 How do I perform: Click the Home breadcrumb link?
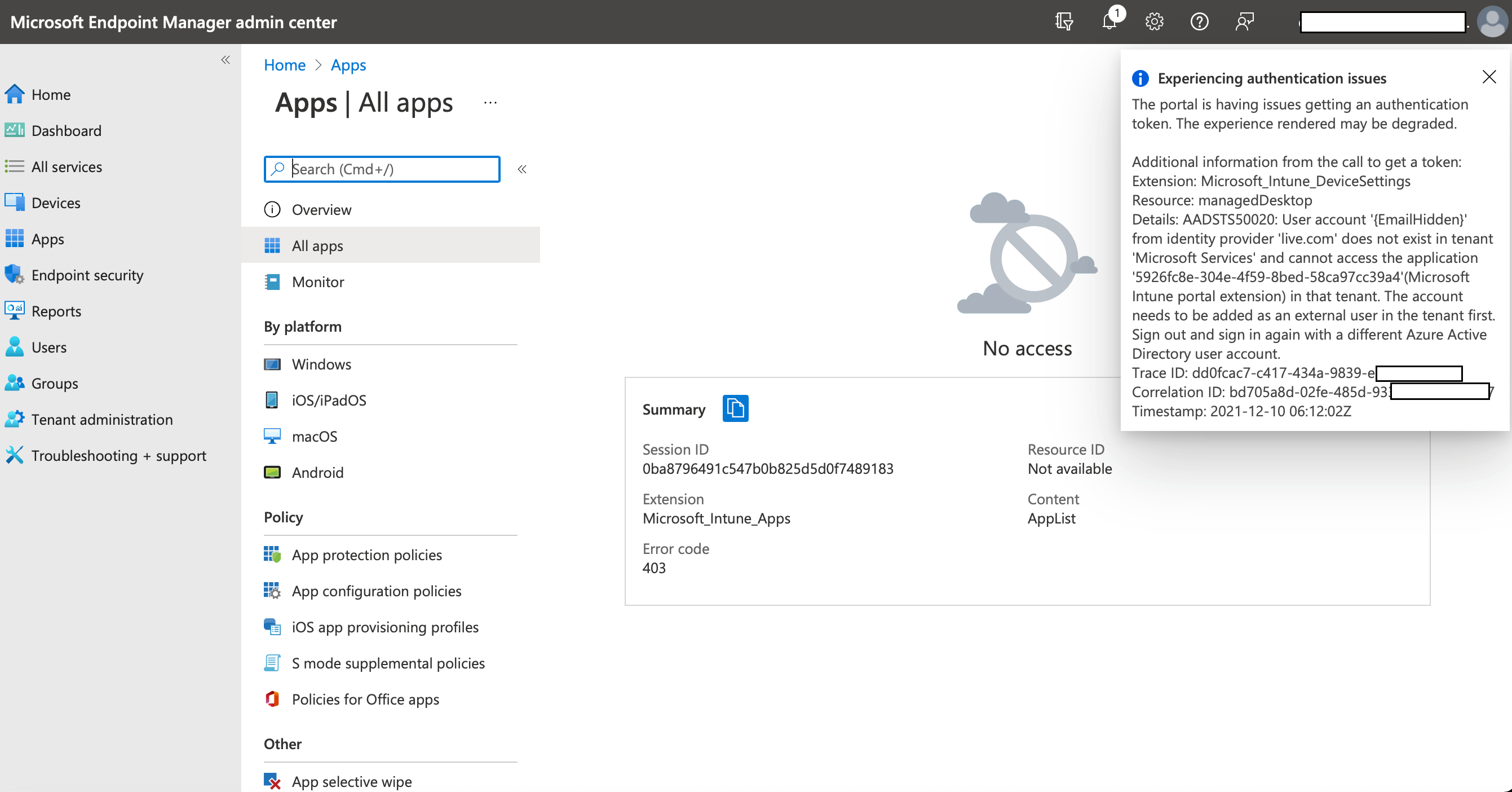click(x=285, y=64)
